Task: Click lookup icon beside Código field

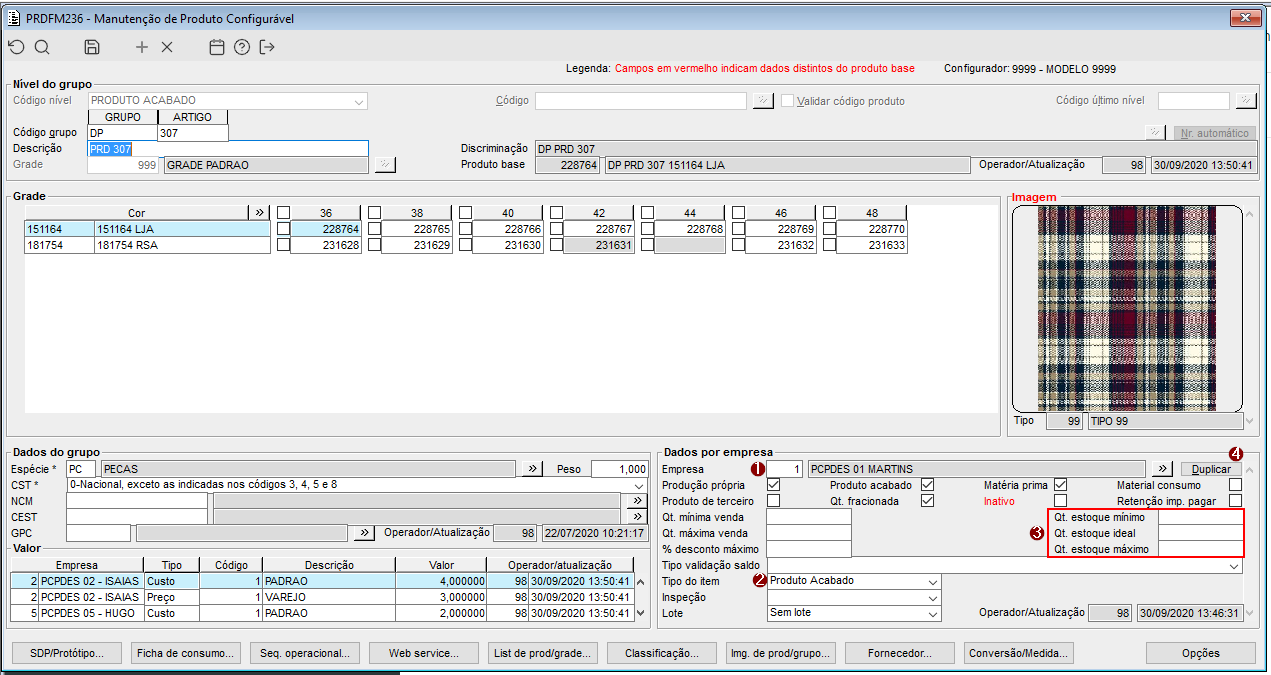Action: pyautogui.click(x=763, y=101)
